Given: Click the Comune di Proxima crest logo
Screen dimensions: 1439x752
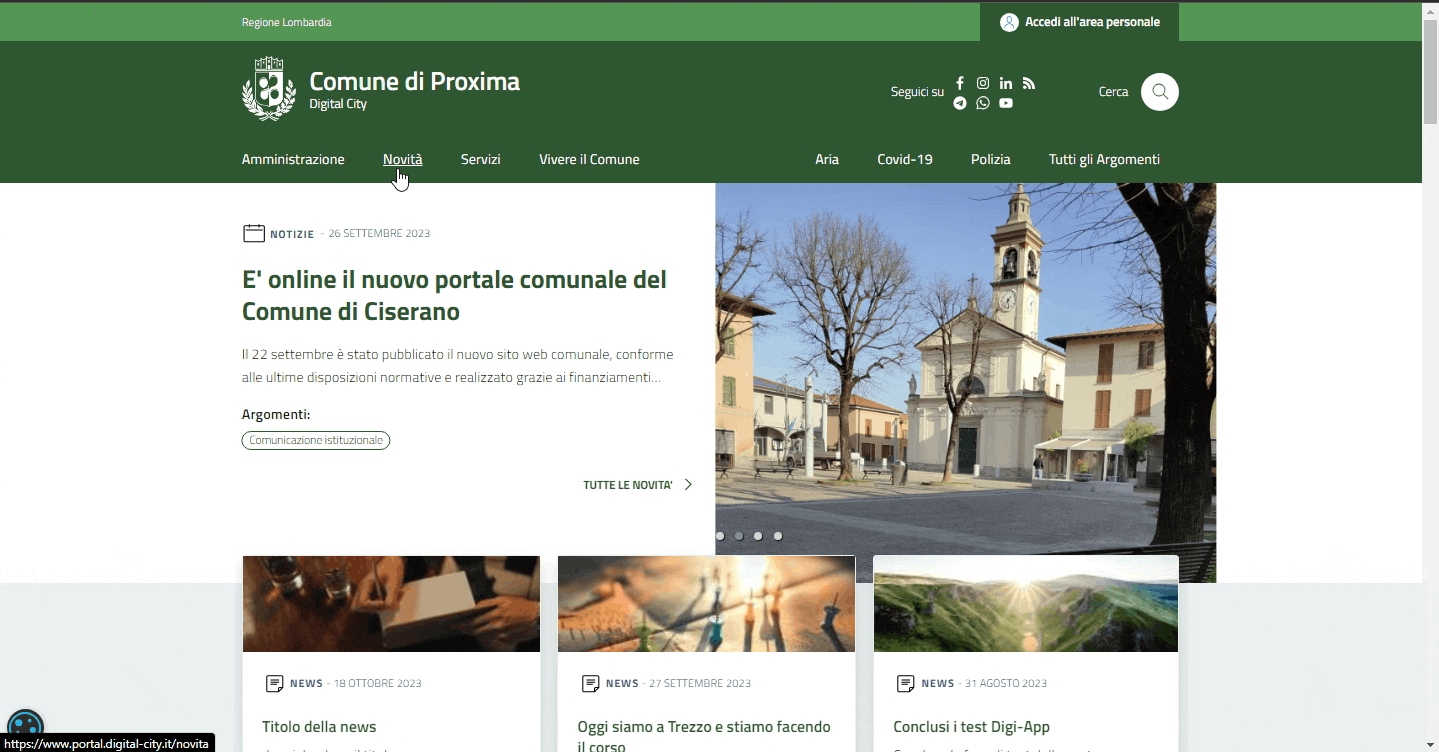Looking at the screenshot, I should coord(269,89).
